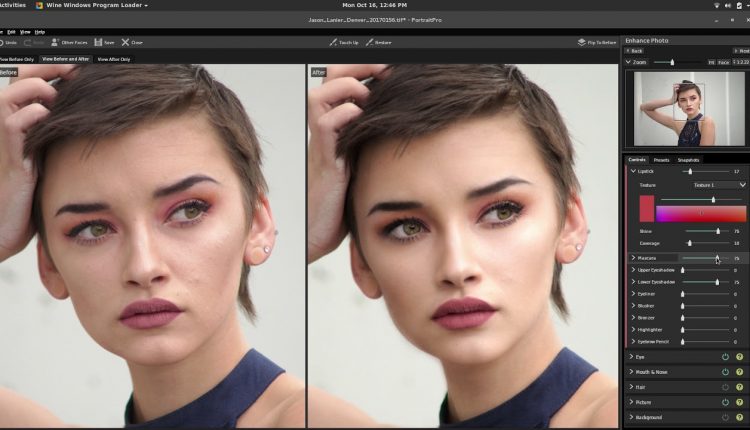Enable the Hair section power button

(x=725, y=387)
